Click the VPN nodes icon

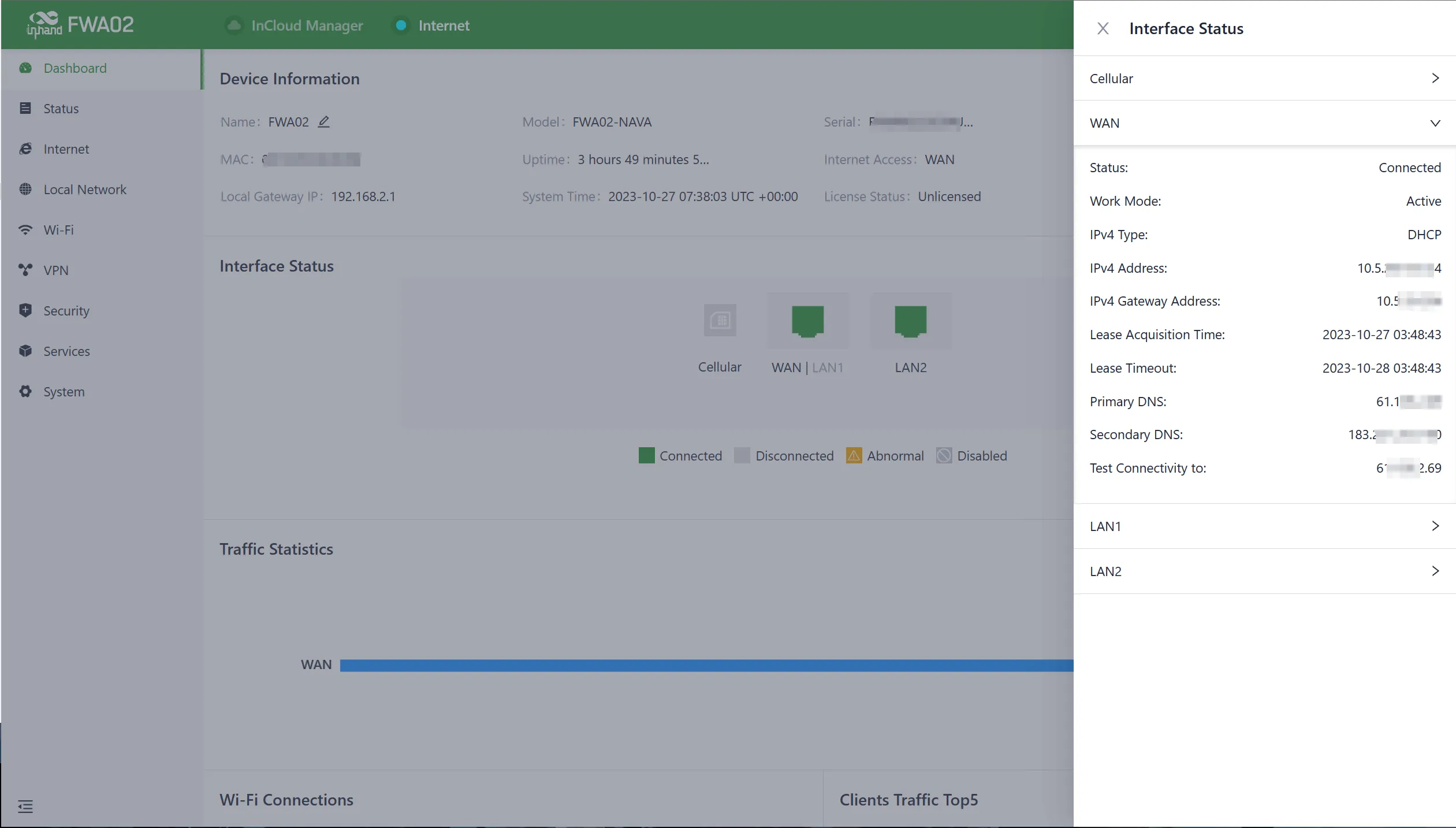tap(25, 270)
